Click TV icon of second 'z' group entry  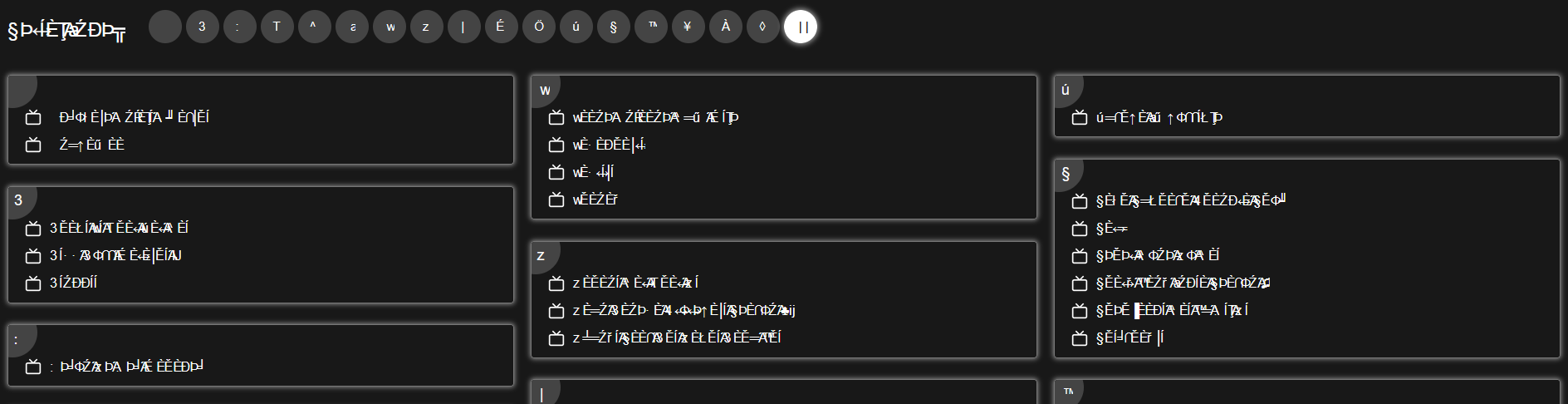click(x=556, y=311)
